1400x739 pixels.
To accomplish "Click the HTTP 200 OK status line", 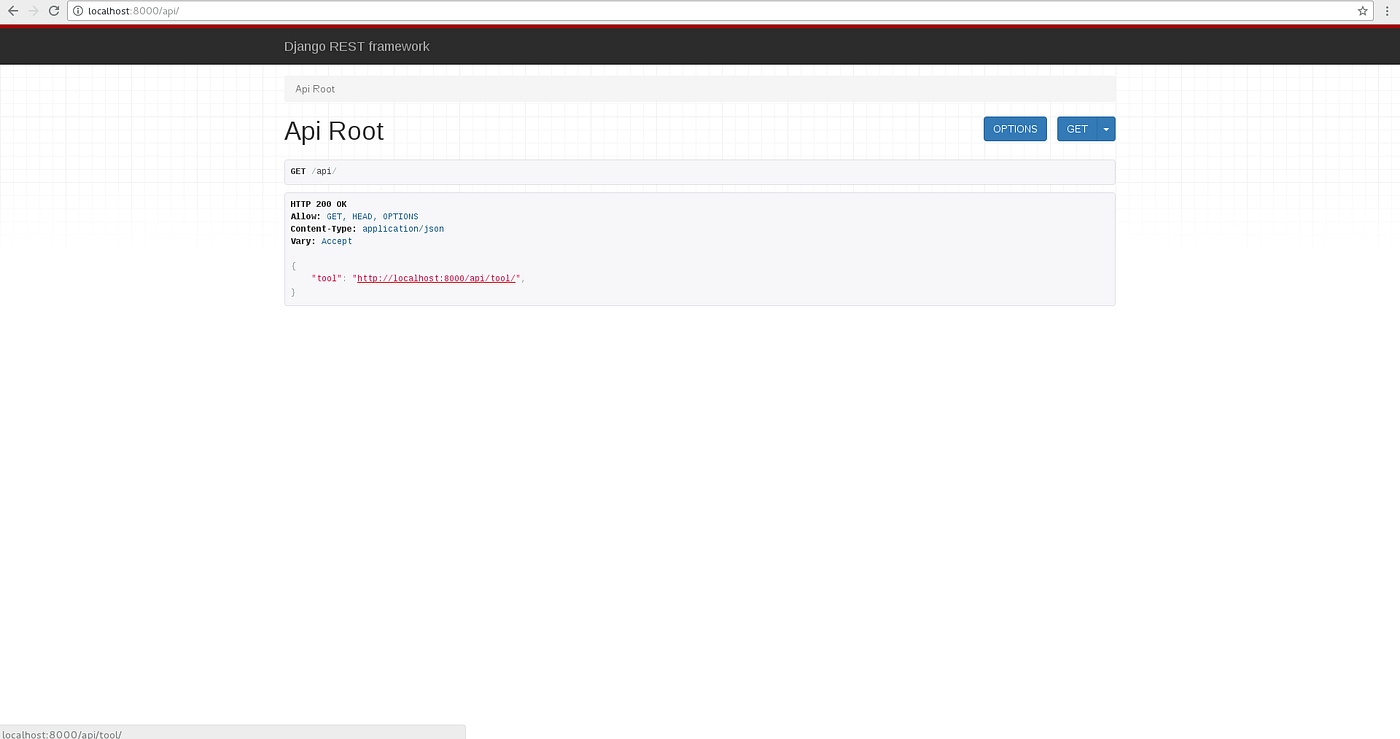I will tap(317, 203).
